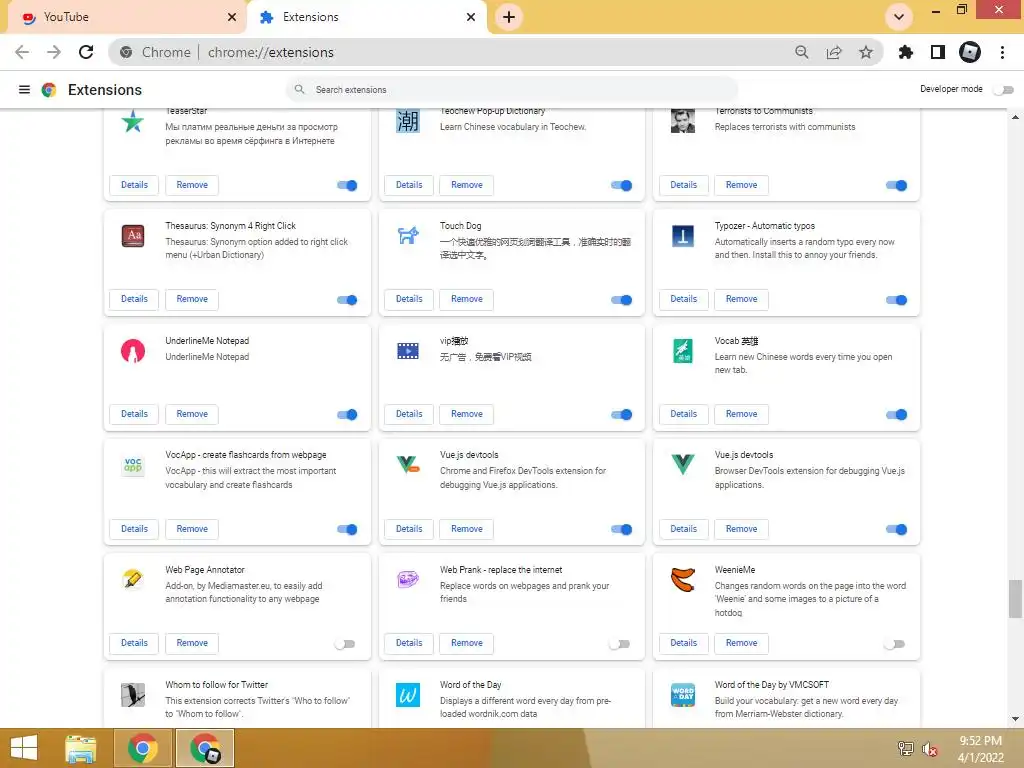Open the tab search dropdown arrow

pyautogui.click(x=899, y=17)
